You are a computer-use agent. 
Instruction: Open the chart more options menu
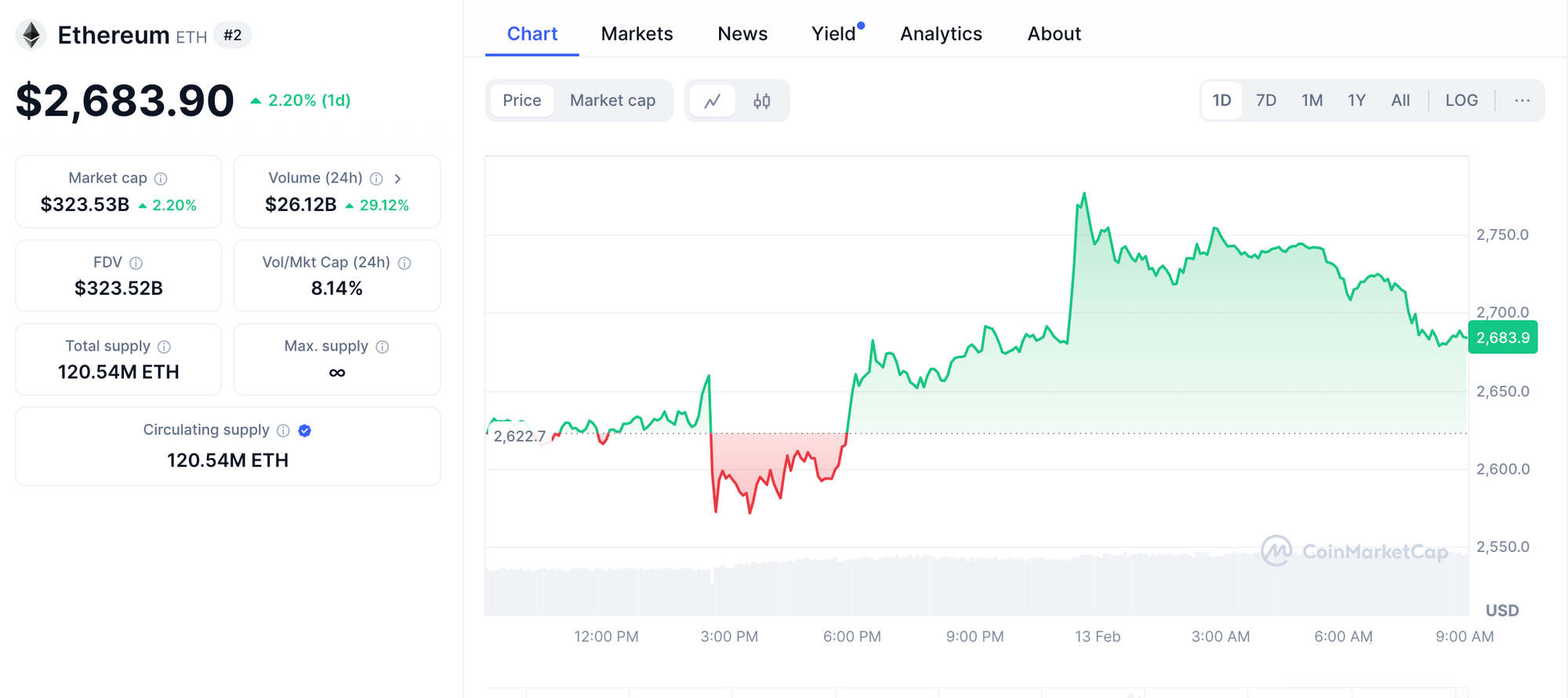(1522, 100)
